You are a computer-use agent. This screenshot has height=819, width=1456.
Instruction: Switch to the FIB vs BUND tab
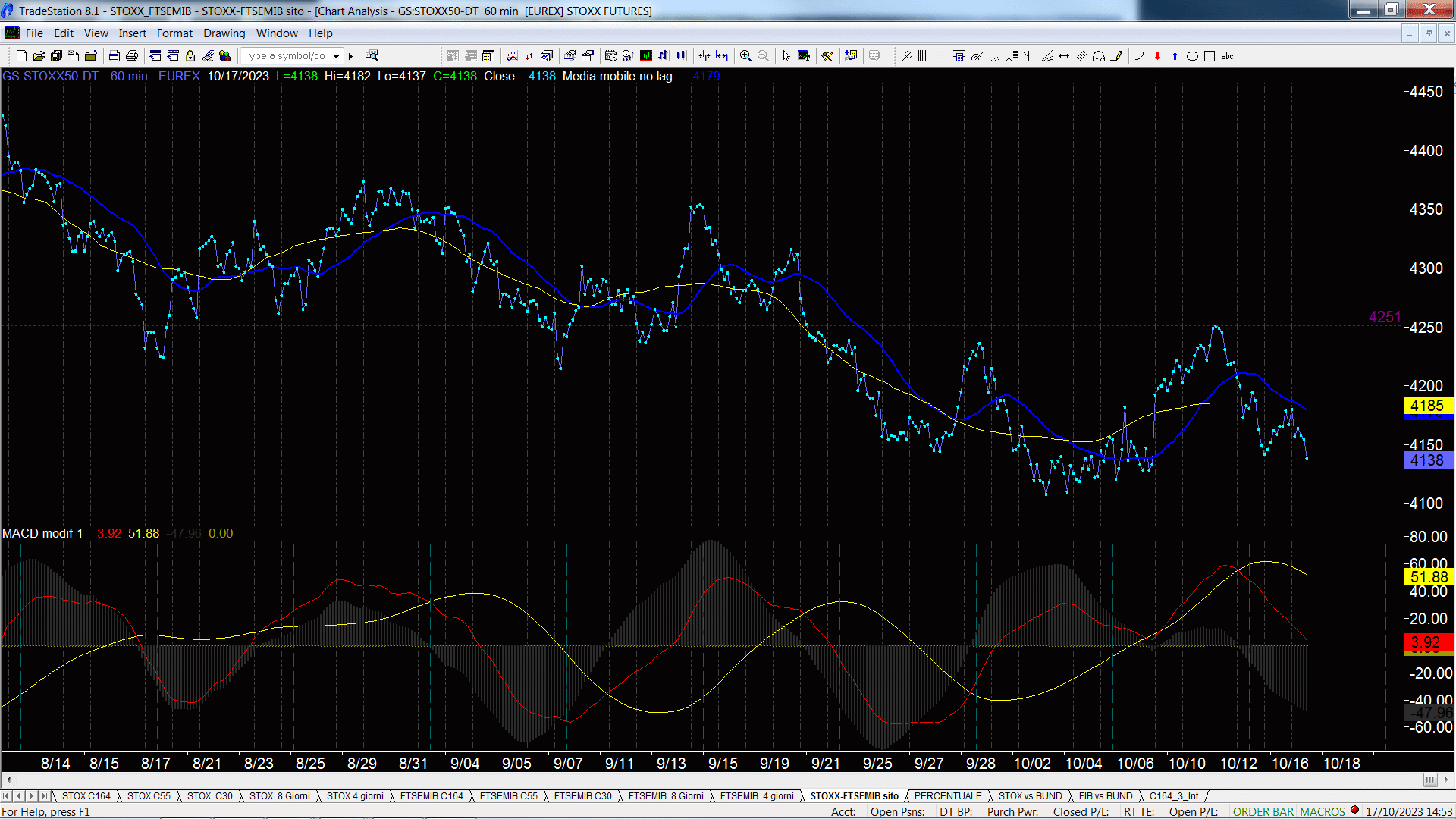point(1106,795)
